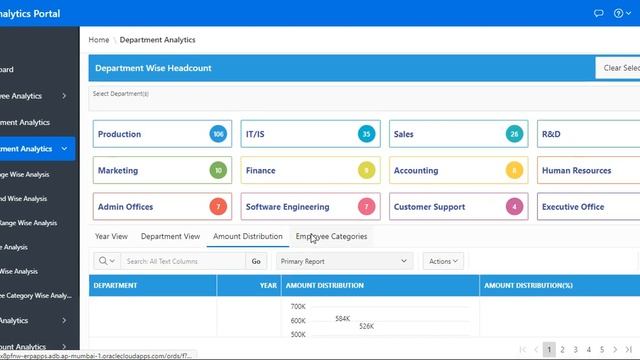Select the Software Engineering card
This screenshot has height=360, width=640.
click(310, 207)
